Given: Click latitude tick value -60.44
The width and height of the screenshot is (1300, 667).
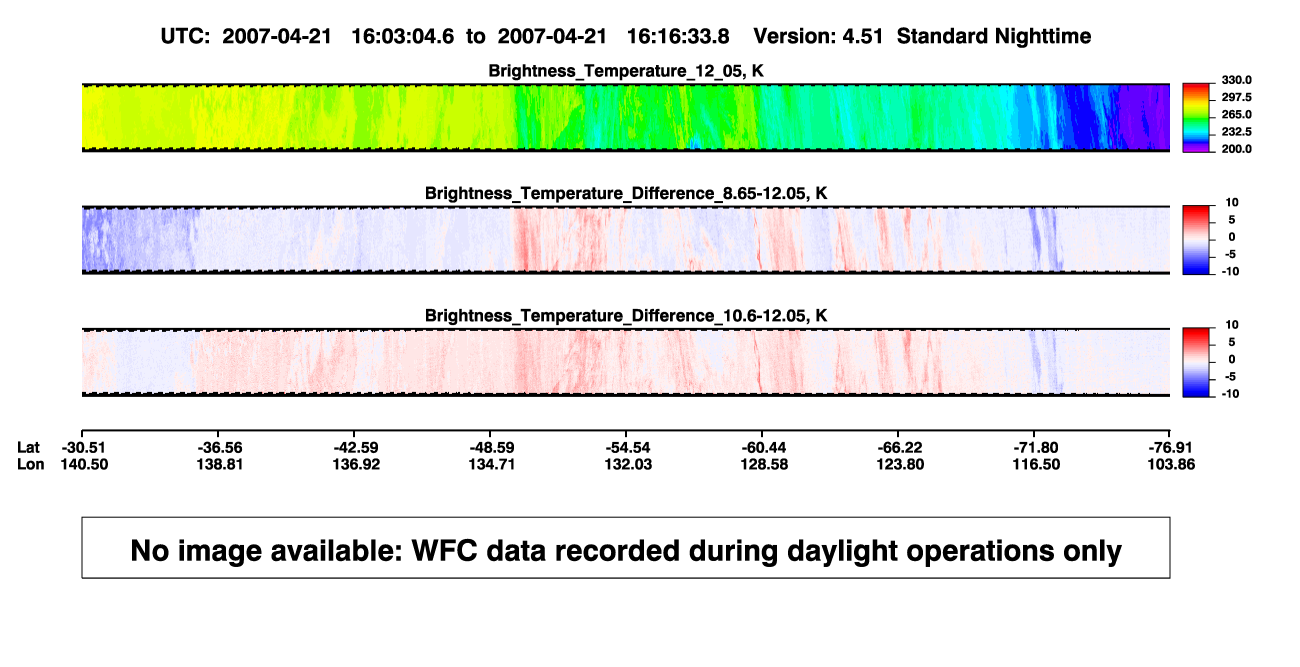Looking at the screenshot, I should pos(762,446).
